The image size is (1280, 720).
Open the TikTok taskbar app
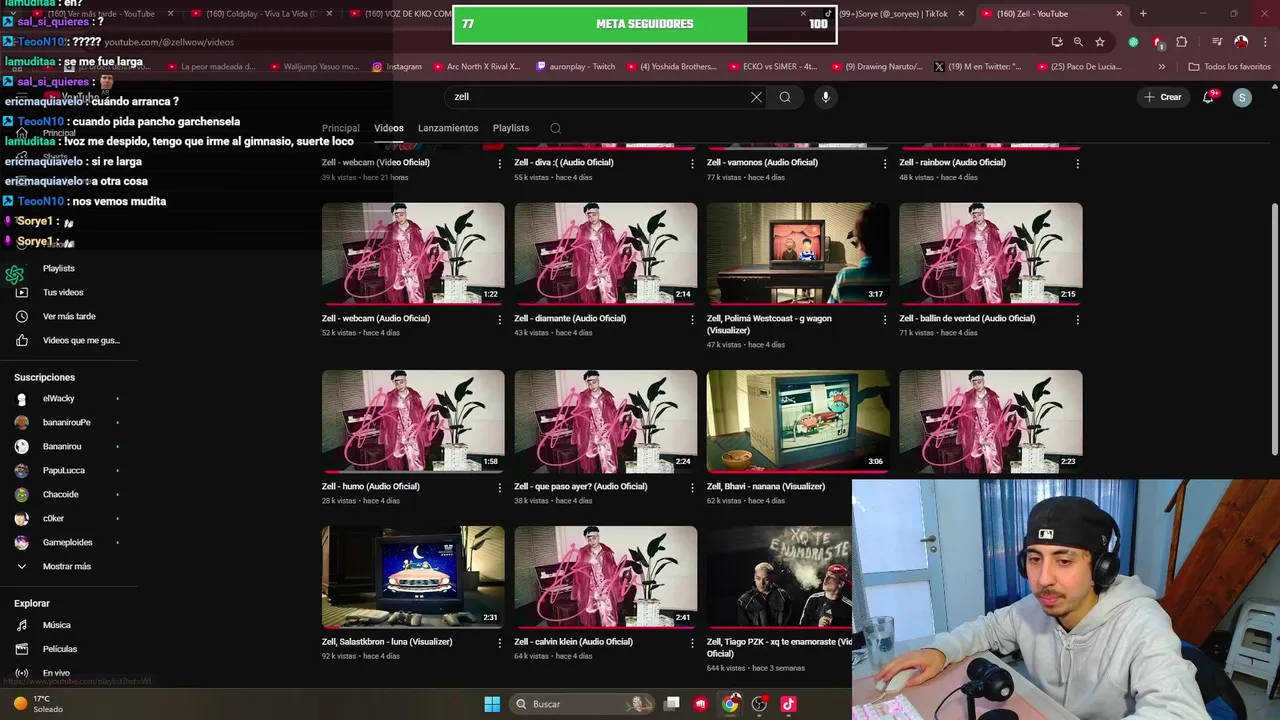(788, 704)
